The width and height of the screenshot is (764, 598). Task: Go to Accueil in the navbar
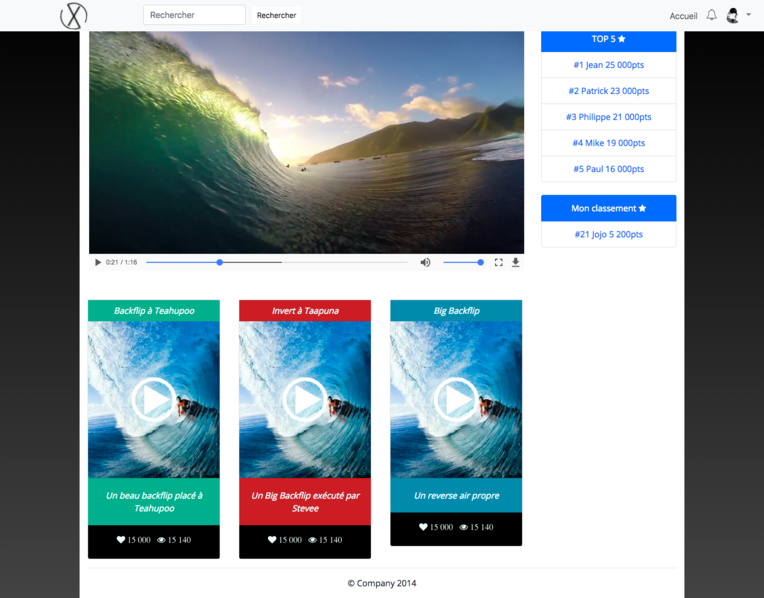pyautogui.click(x=683, y=16)
